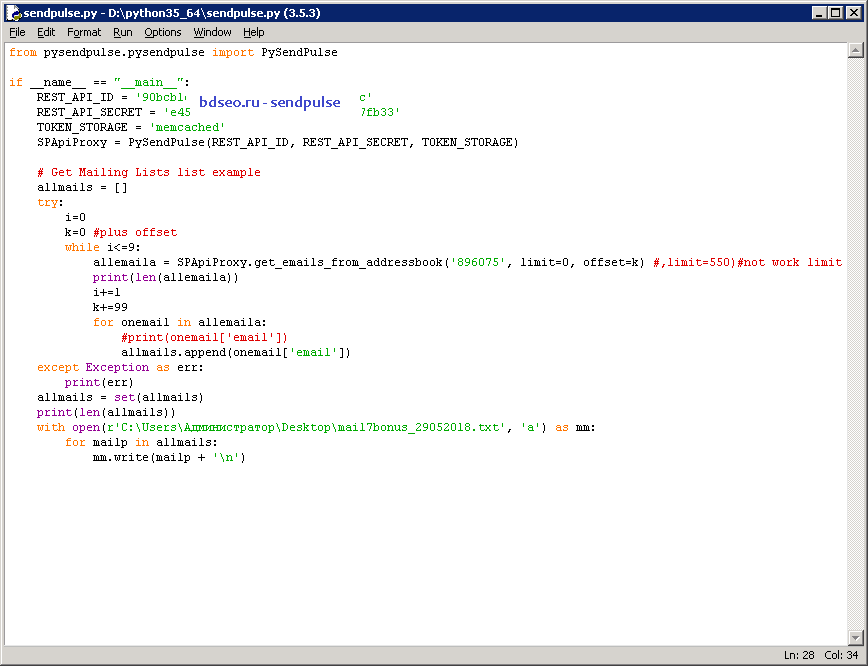Click on the 'while i<=9:' line
The height and width of the screenshot is (666, 868).
point(102,247)
